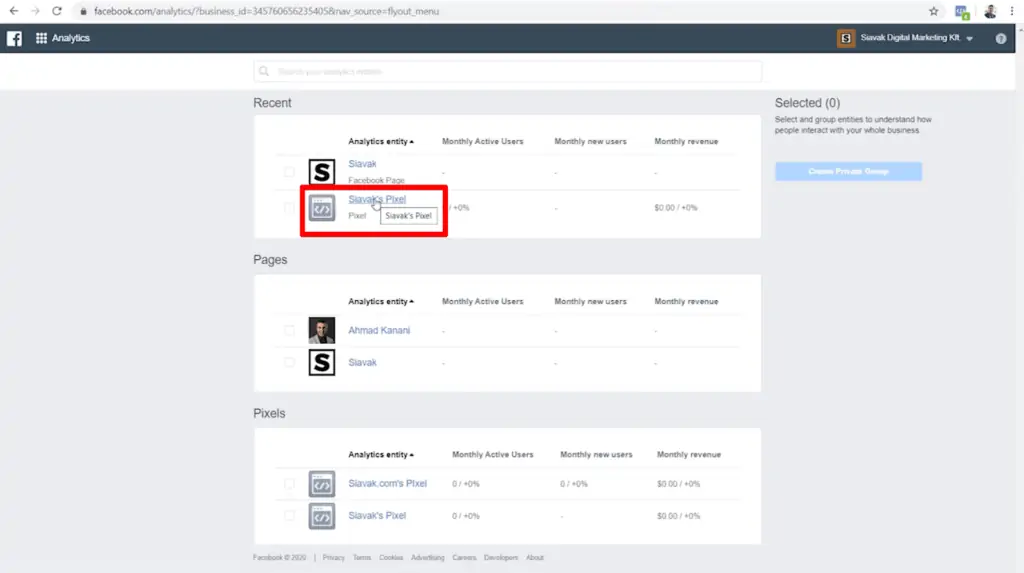Go back with browser back arrow

pos(14,11)
